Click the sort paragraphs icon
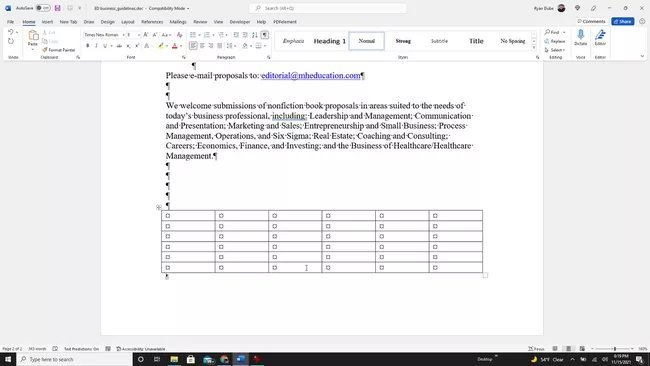The height and width of the screenshot is (366, 650). tap(255, 35)
